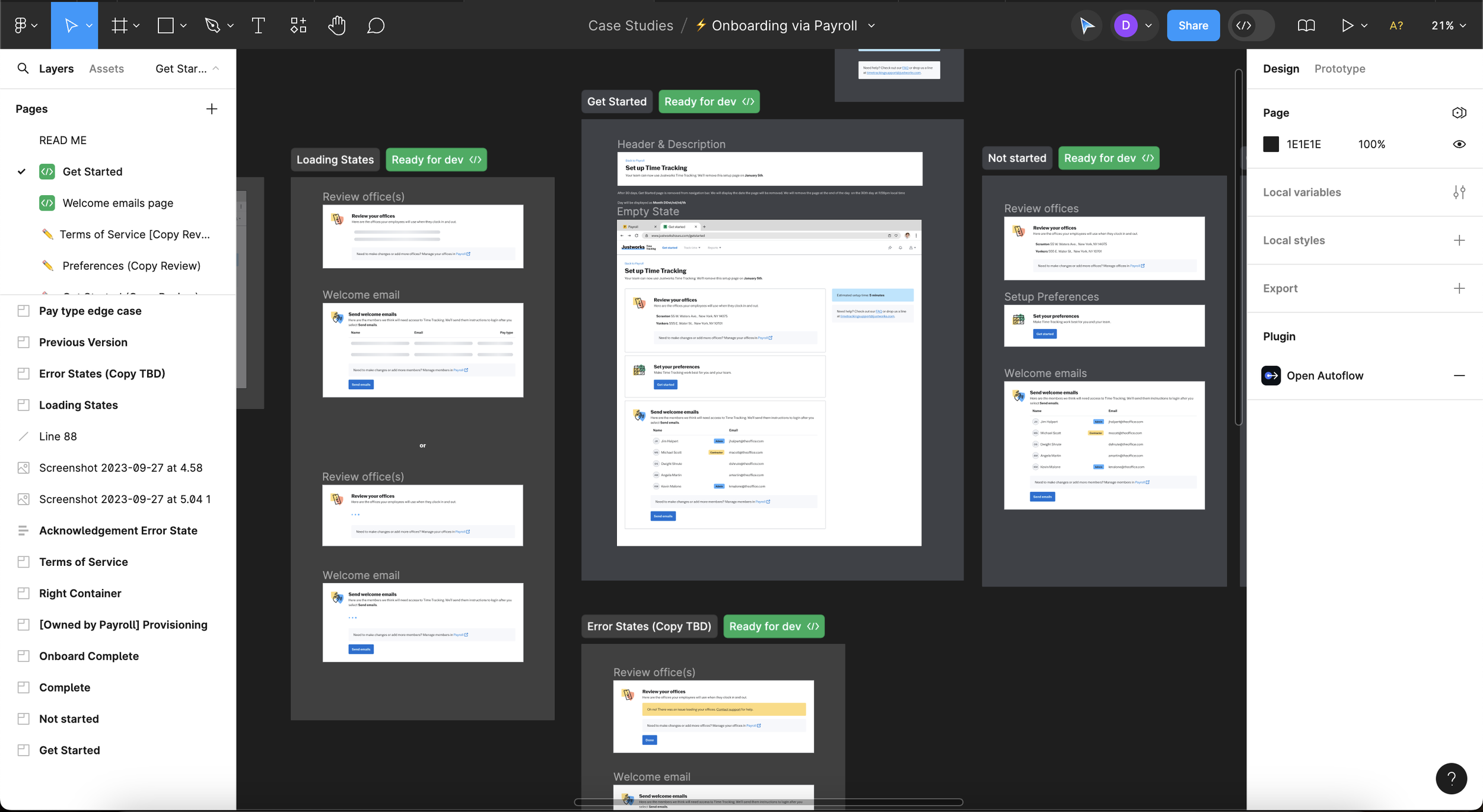Open the Figma main menu icon
1483x812 pixels.
point(21,26)
